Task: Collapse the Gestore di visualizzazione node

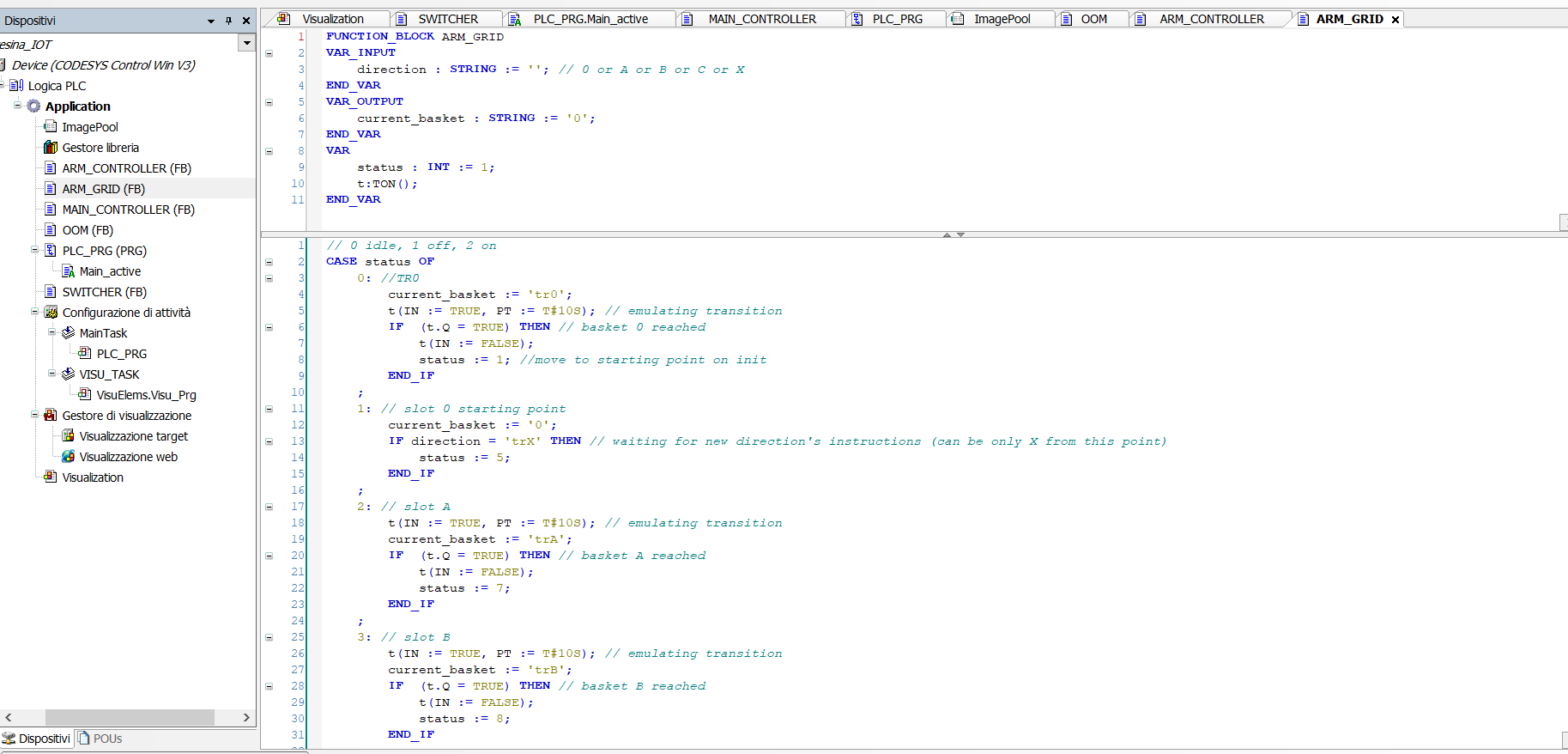Action: pos(34,415)
